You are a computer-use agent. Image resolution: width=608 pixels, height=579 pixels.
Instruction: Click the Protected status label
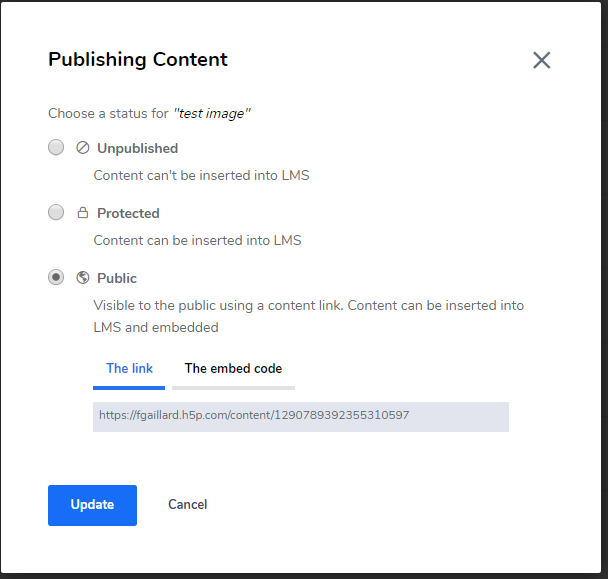[128, 213]
